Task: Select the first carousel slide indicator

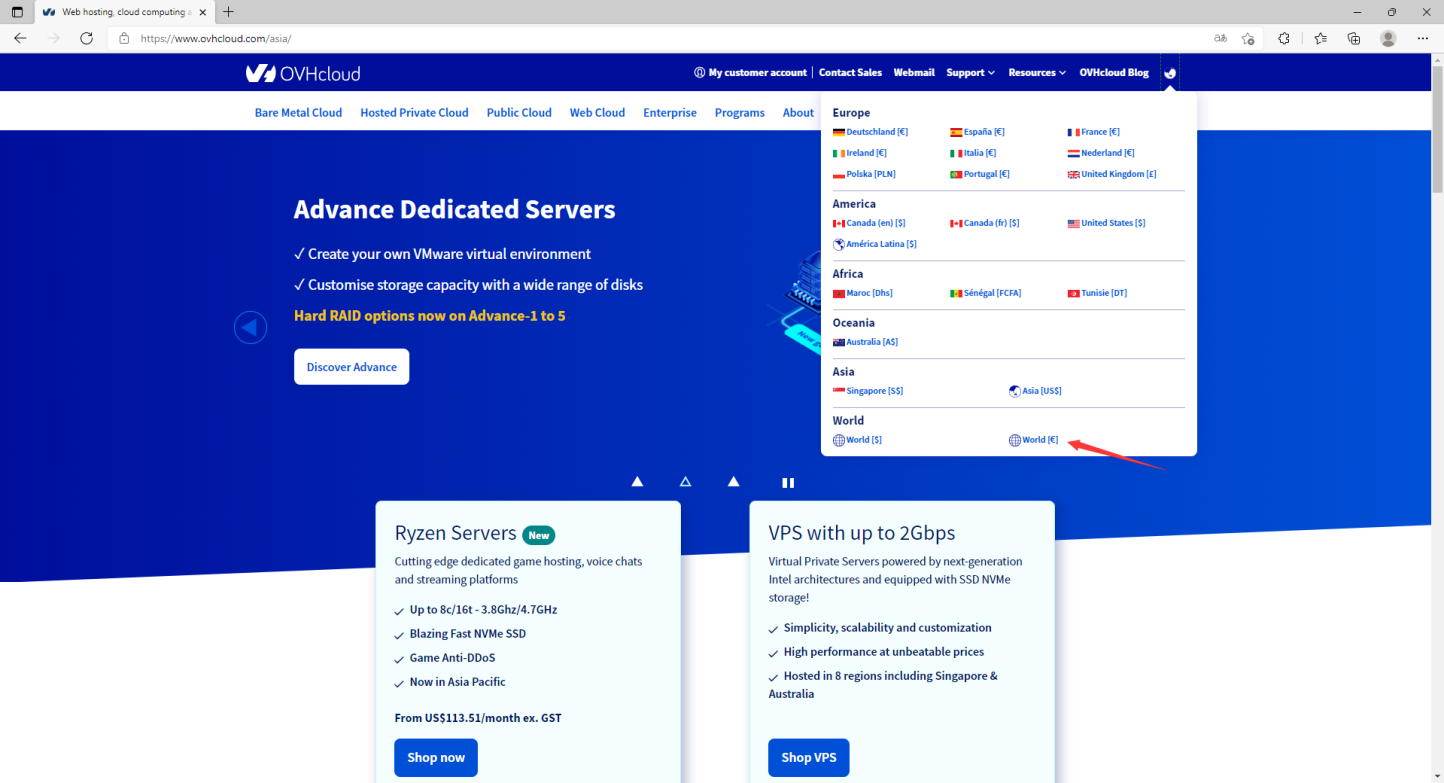Action: click(x=637, y=482)
